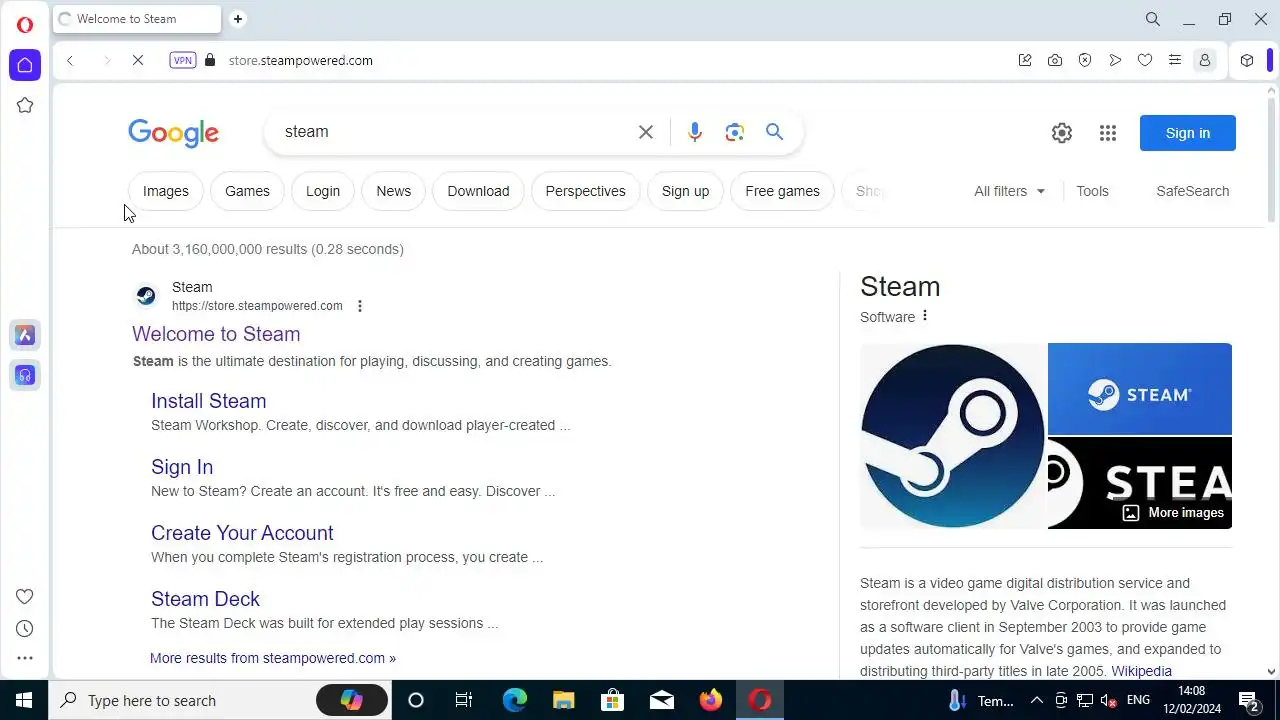1280x720 pixels.
Task: Open the ad blocker shield icon
Action: [x=1085, y=60]
